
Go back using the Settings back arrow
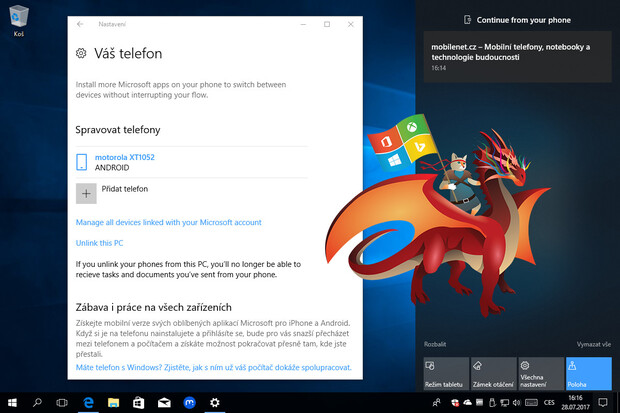coord(80,24)
